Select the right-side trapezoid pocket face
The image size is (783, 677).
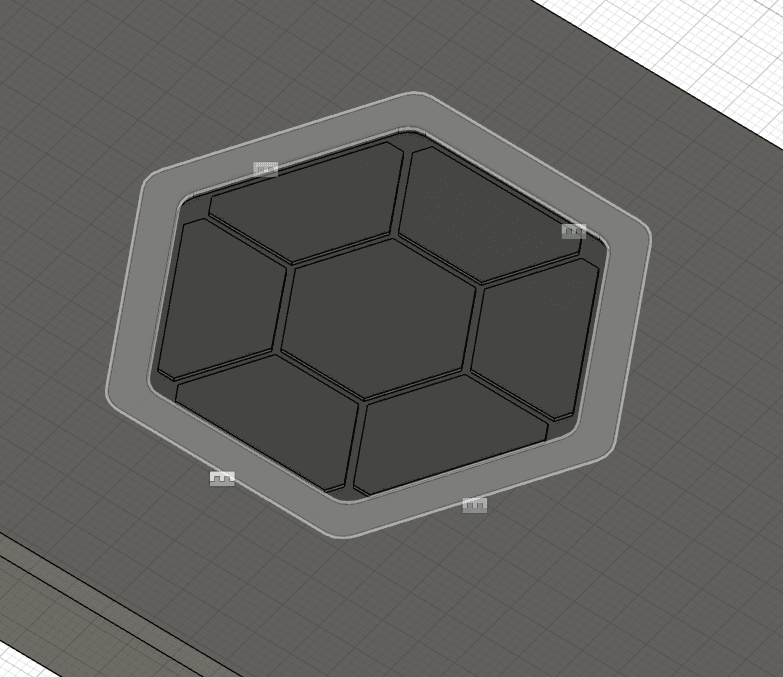tap(536, 337)
